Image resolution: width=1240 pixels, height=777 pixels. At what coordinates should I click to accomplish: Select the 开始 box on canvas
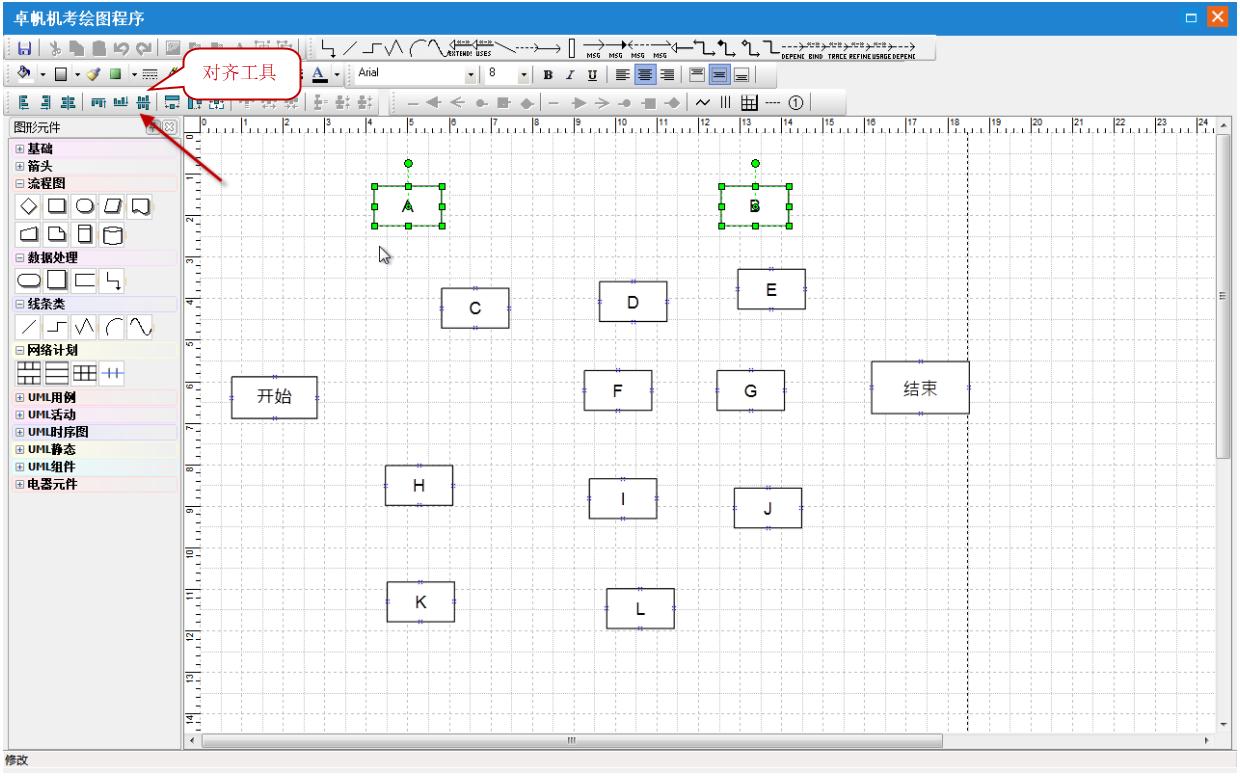274,397
